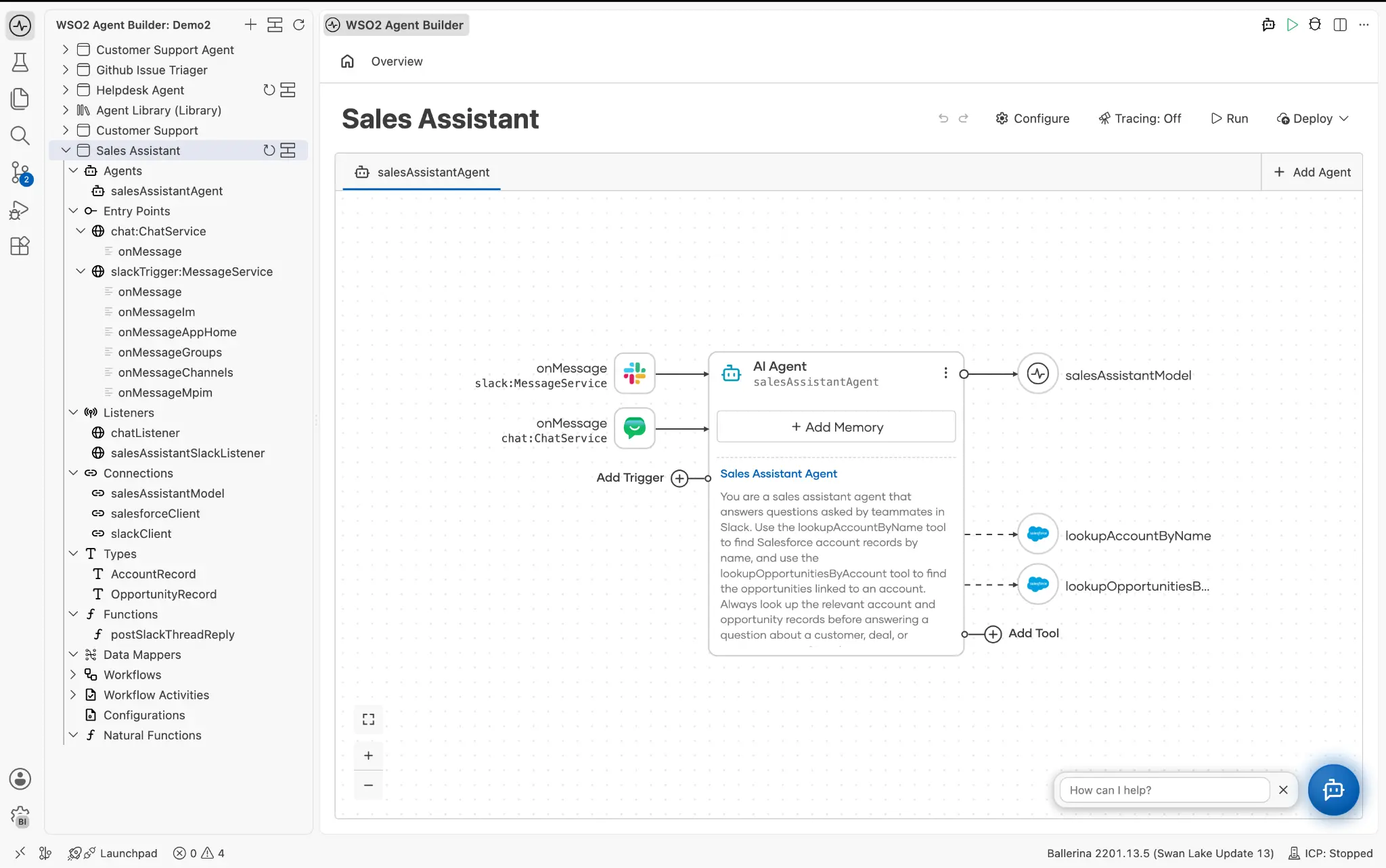This screenshot has width=1386, height=868.
Task: Select the WSO2 Agent Builder editor tab
Action: 396,25
